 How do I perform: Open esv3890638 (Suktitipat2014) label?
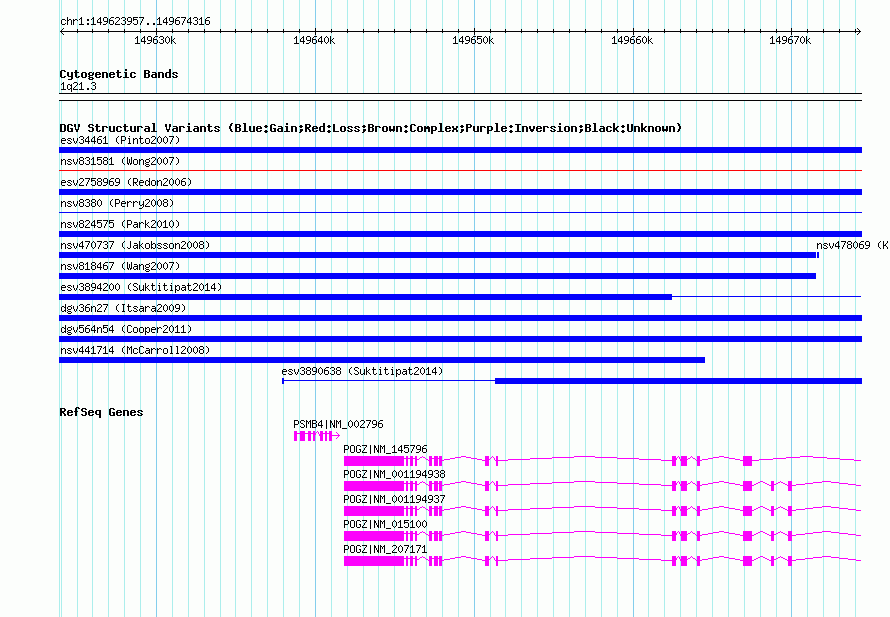(x=362, y=371)
